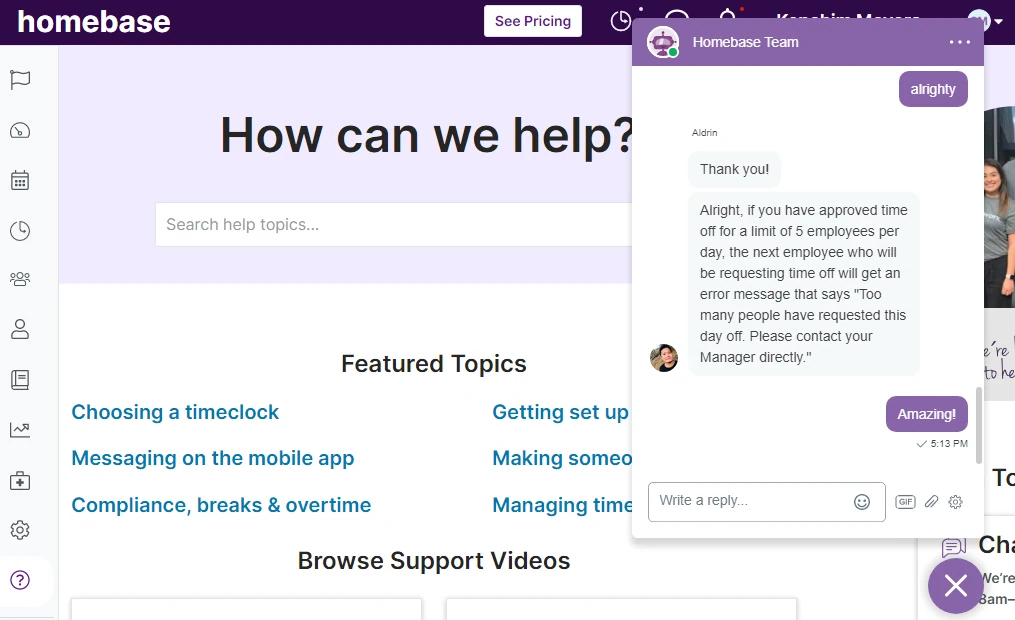Open Compliance, breaks & overtime topic
Screen dimensions: 1015x620
click(221, 505)
